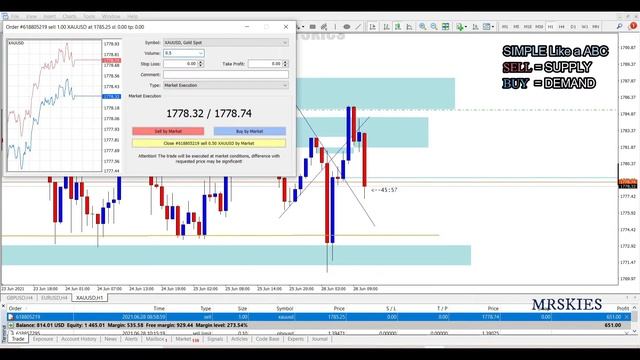640x360 pixels.
Task: Open the View menu
Action: [x=31, y=16]
